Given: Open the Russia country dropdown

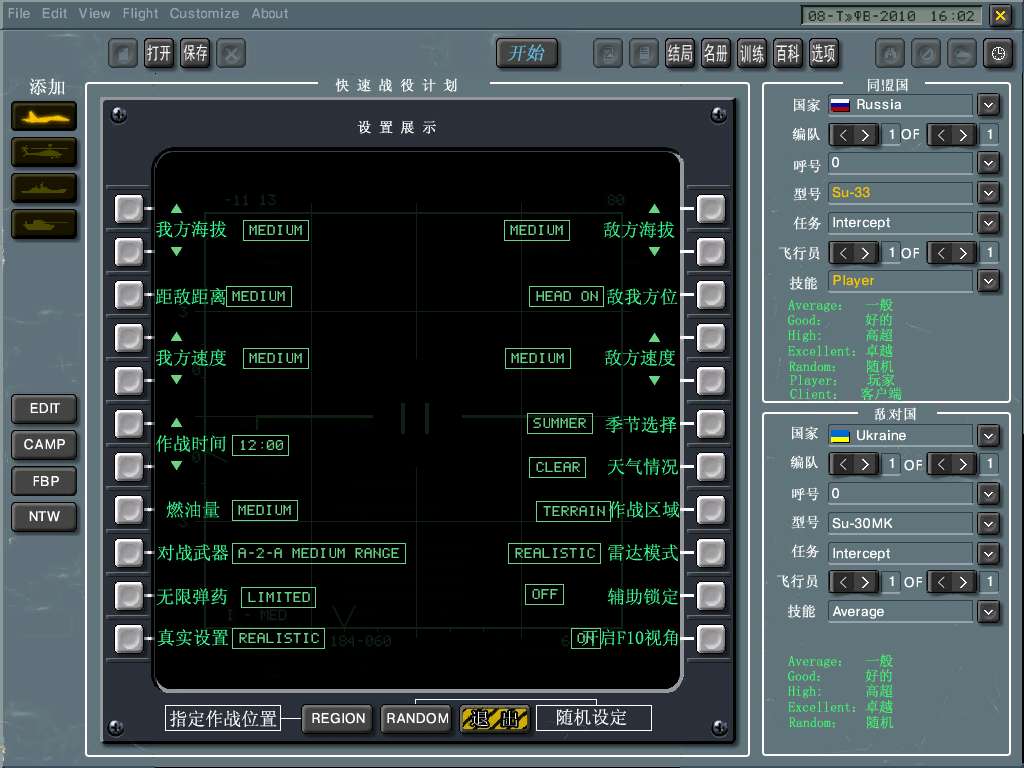Looking at the screenshot, I should click(988, 104).
